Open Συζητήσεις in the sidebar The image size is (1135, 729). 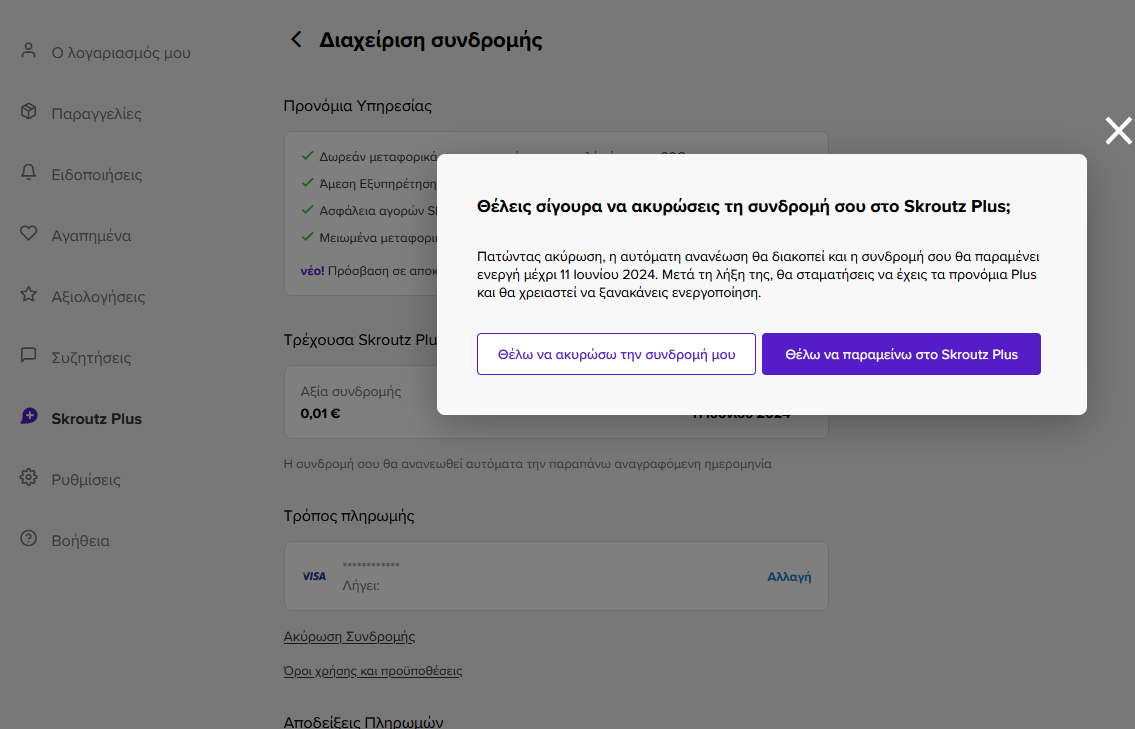(x=91, y=358)
